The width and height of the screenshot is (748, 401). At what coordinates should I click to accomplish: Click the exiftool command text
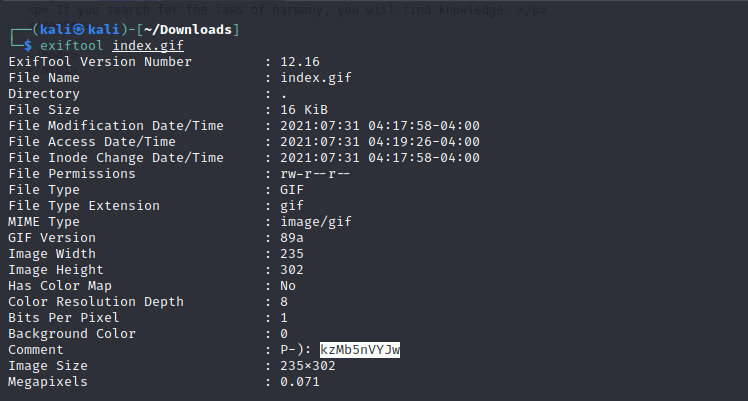[x=72, y=46]
